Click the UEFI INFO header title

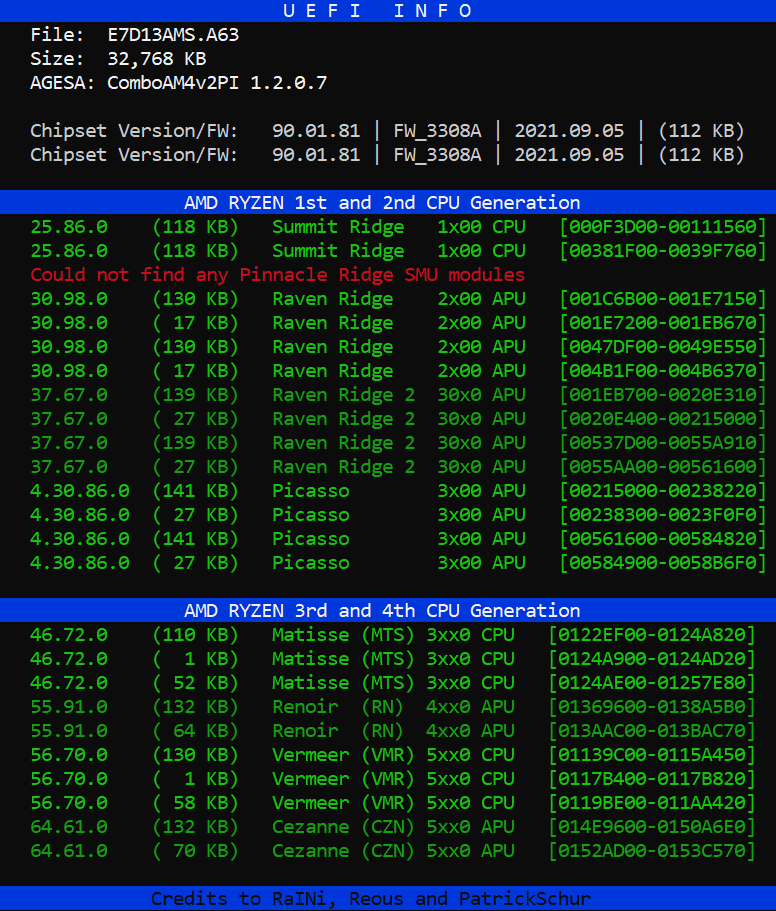click(x=378, y=11)
